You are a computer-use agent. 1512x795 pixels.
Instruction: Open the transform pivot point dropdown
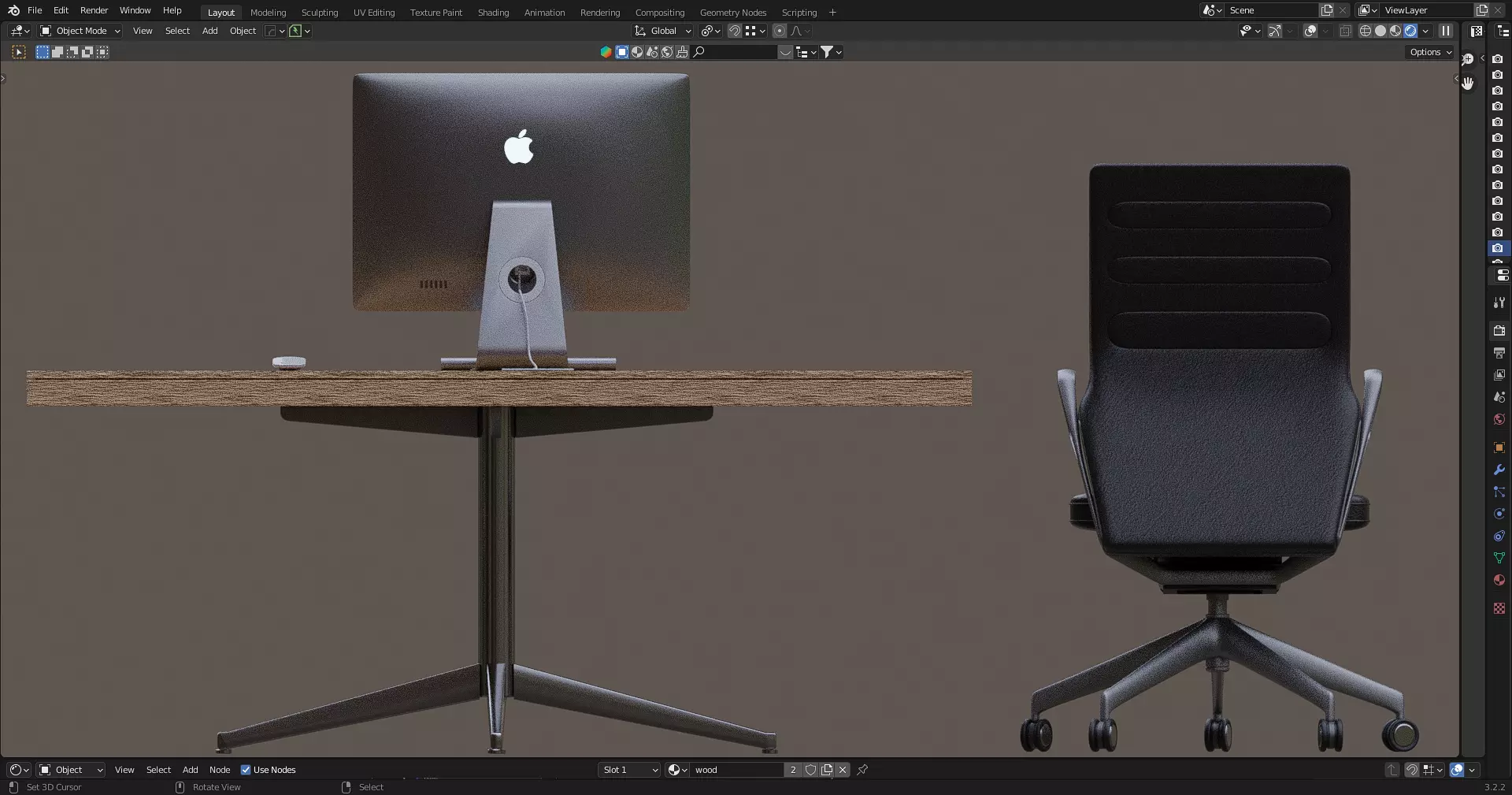click(x=711, y=31)
